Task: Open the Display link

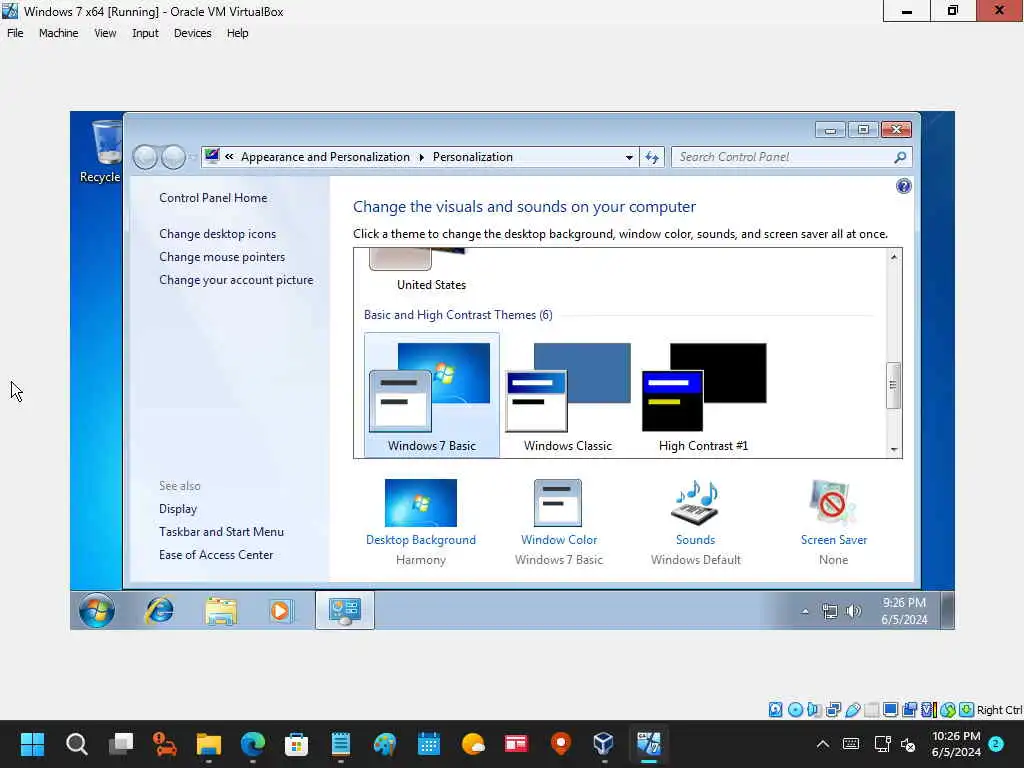Action: [x=178, y=509]
